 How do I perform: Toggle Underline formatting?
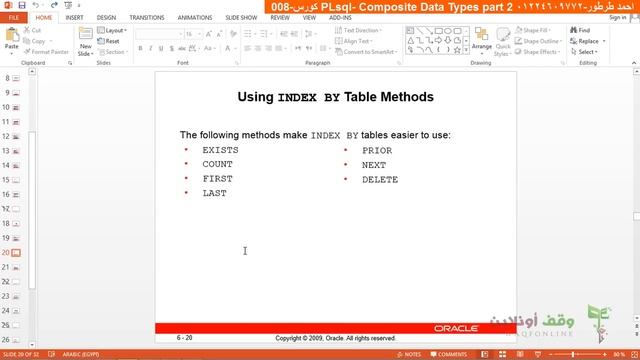(x=161, y=49)
